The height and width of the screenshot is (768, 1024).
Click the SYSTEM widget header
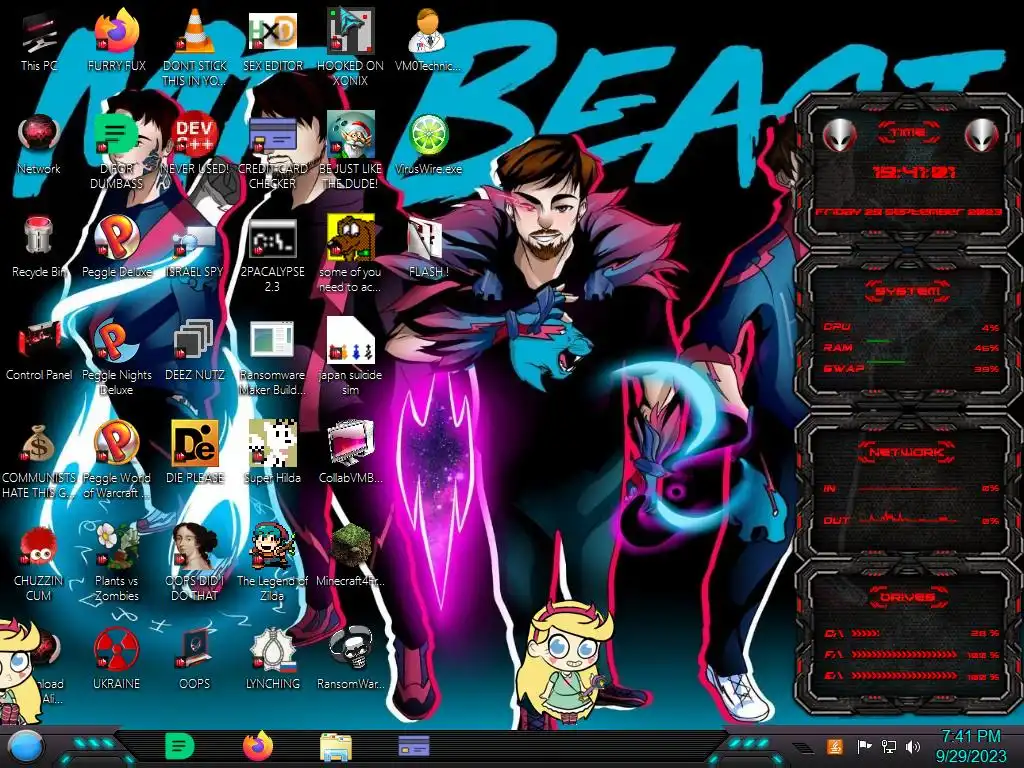(x=908, y=291)
